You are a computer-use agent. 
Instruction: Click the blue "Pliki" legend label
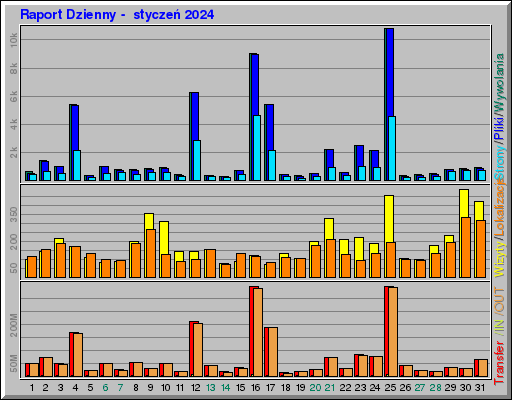(500, 128)
